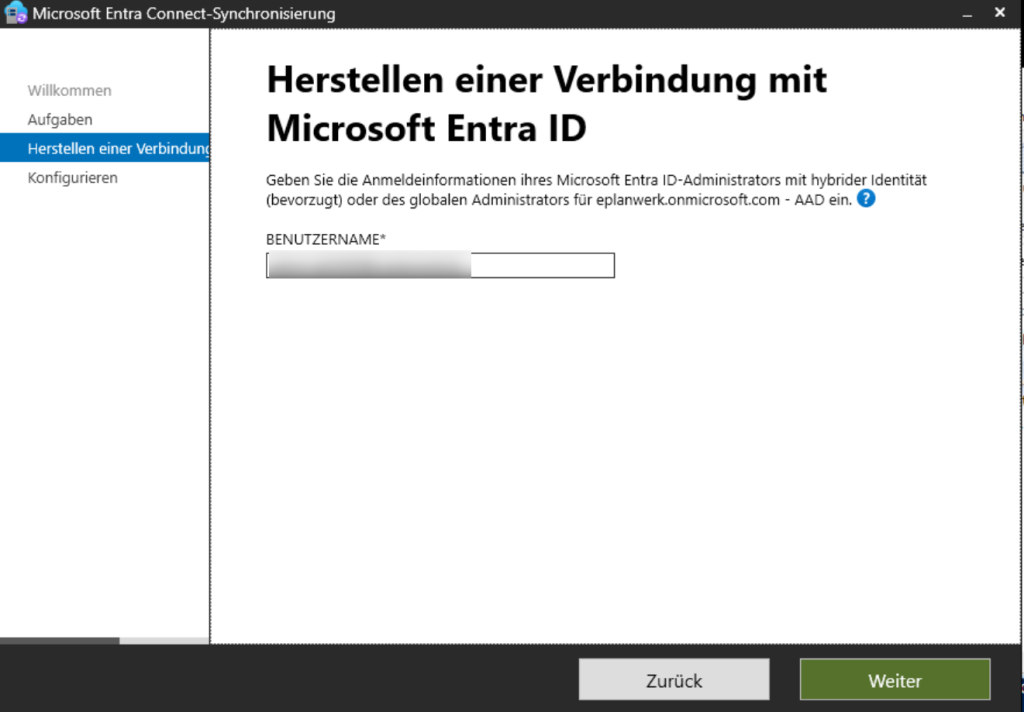This screenshot has height=712, width=1024.
Task: Click the Weiter button
Action: [895, 680]
